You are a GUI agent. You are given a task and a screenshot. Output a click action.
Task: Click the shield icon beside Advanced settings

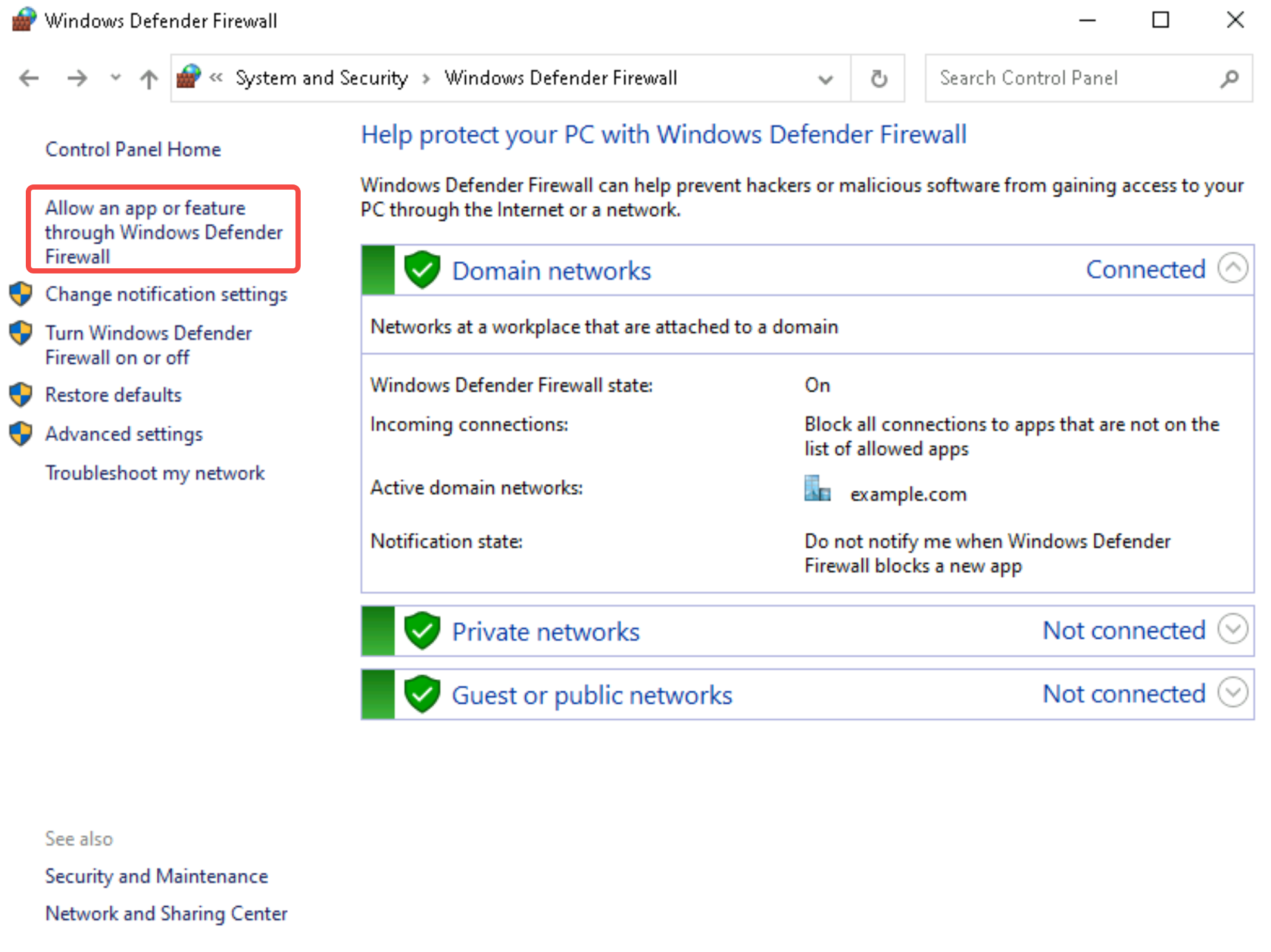21,434
